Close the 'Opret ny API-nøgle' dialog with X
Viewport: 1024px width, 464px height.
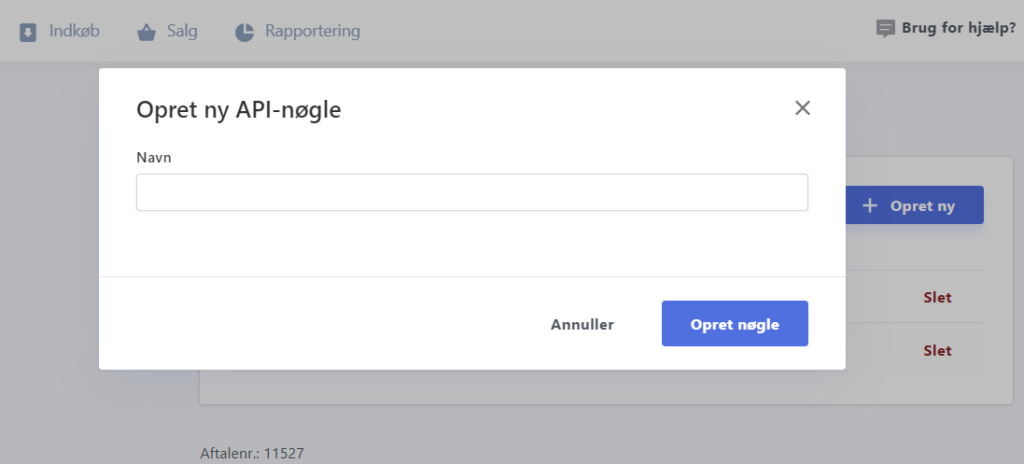point(802,108)
